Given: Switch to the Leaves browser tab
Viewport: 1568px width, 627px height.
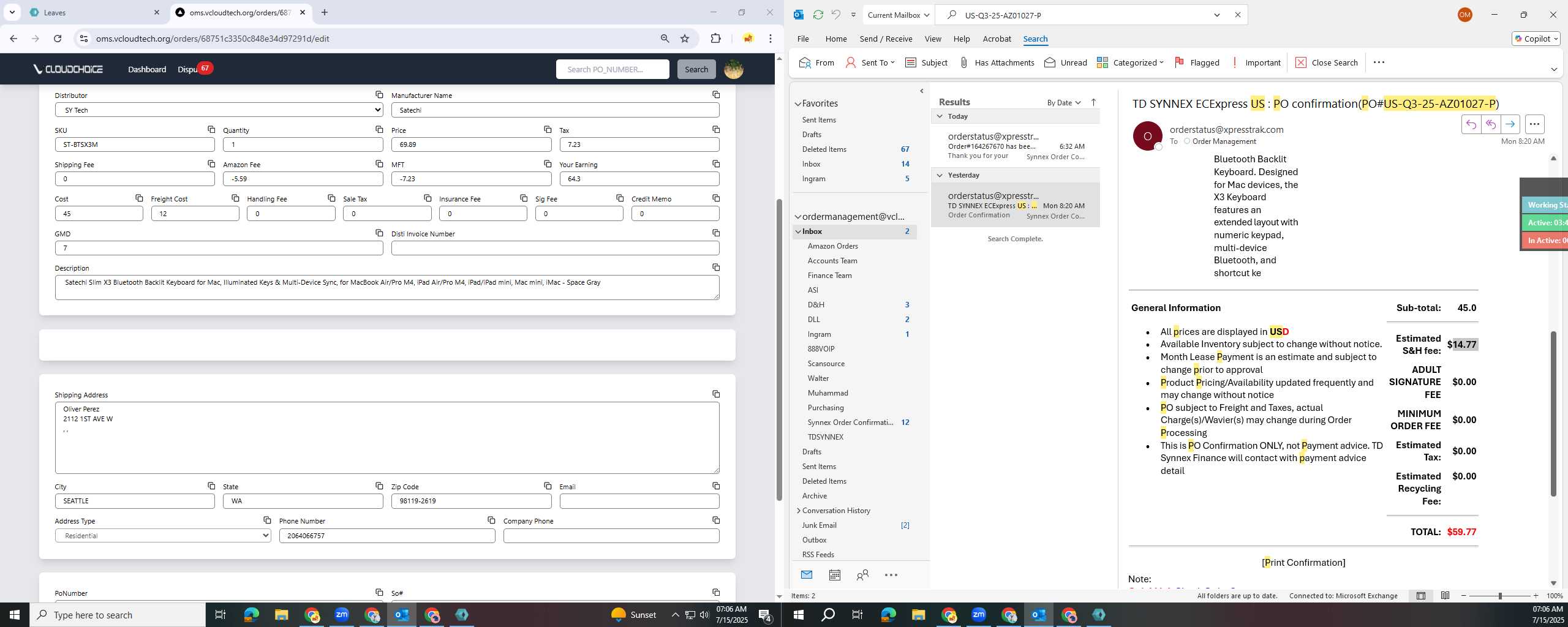Looking at the screenshot, I should [94, 12].
